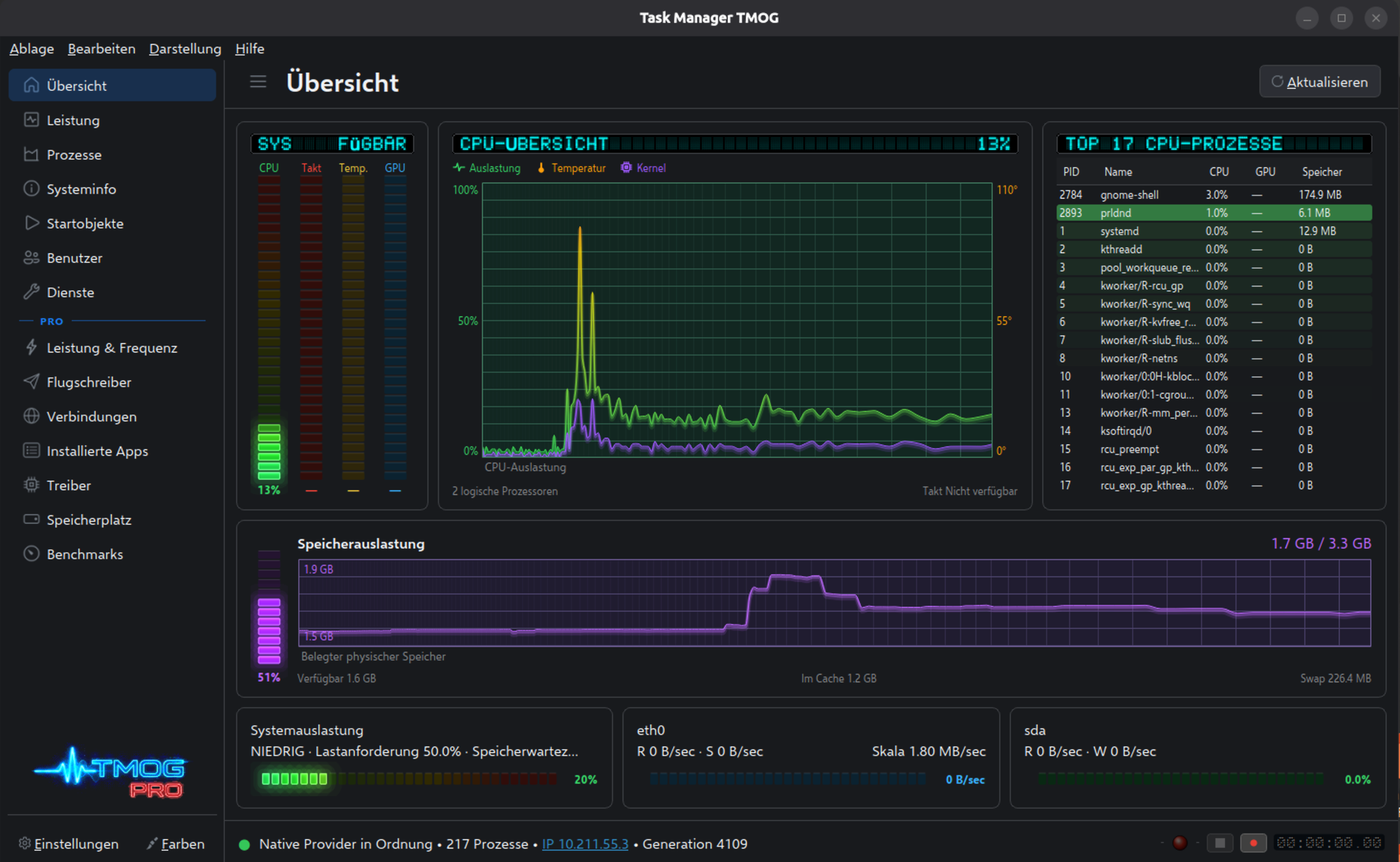The height and width of the screenshot is (862, 1400).
Task: Select the gnome-shell process row
Action: (1214, 195)
